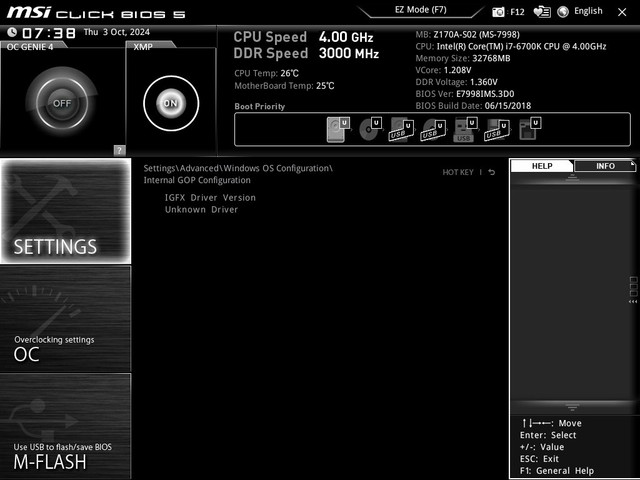Click the VCore 1.208V line
The width and height of the screenshot is (640, 480).
[x=443, y=70]
